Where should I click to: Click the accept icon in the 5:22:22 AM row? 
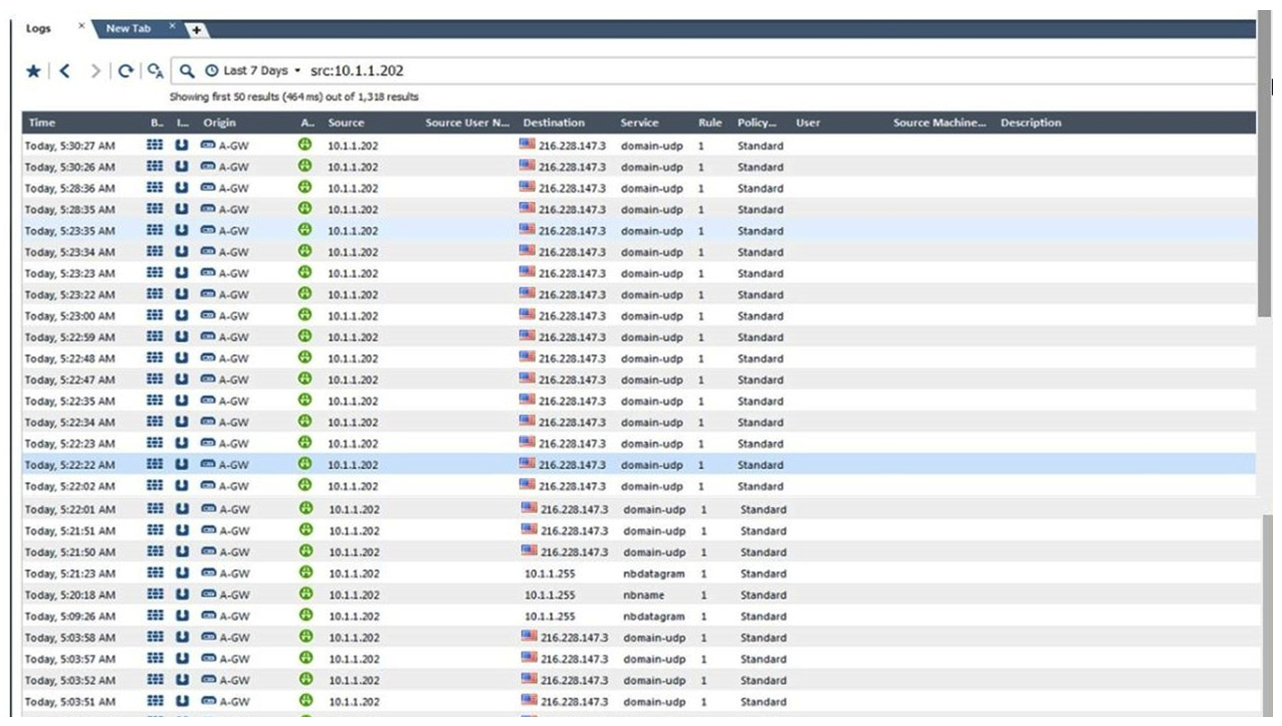[306, 463]
